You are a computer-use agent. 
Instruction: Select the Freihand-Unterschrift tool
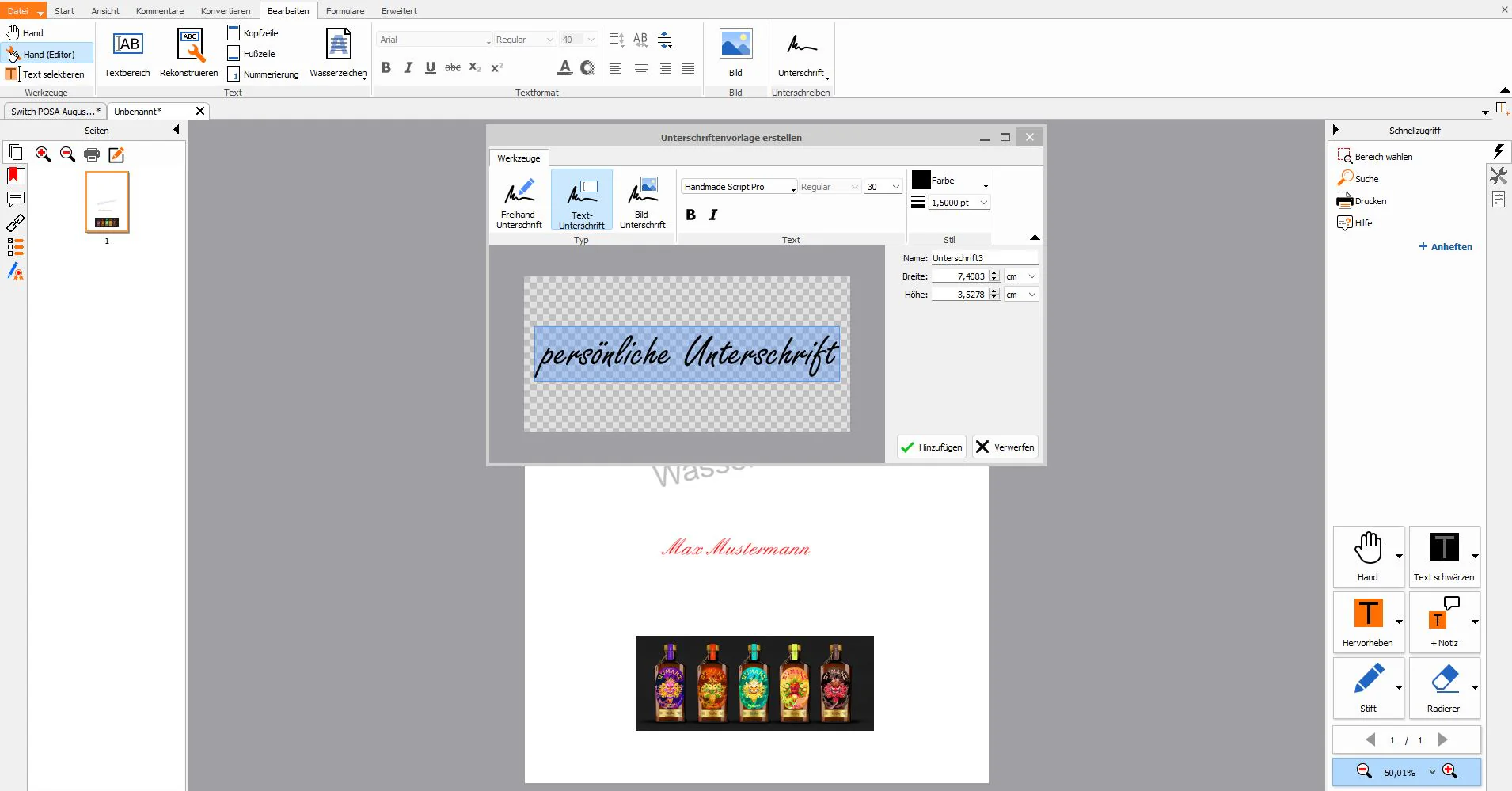click(519, 203)
